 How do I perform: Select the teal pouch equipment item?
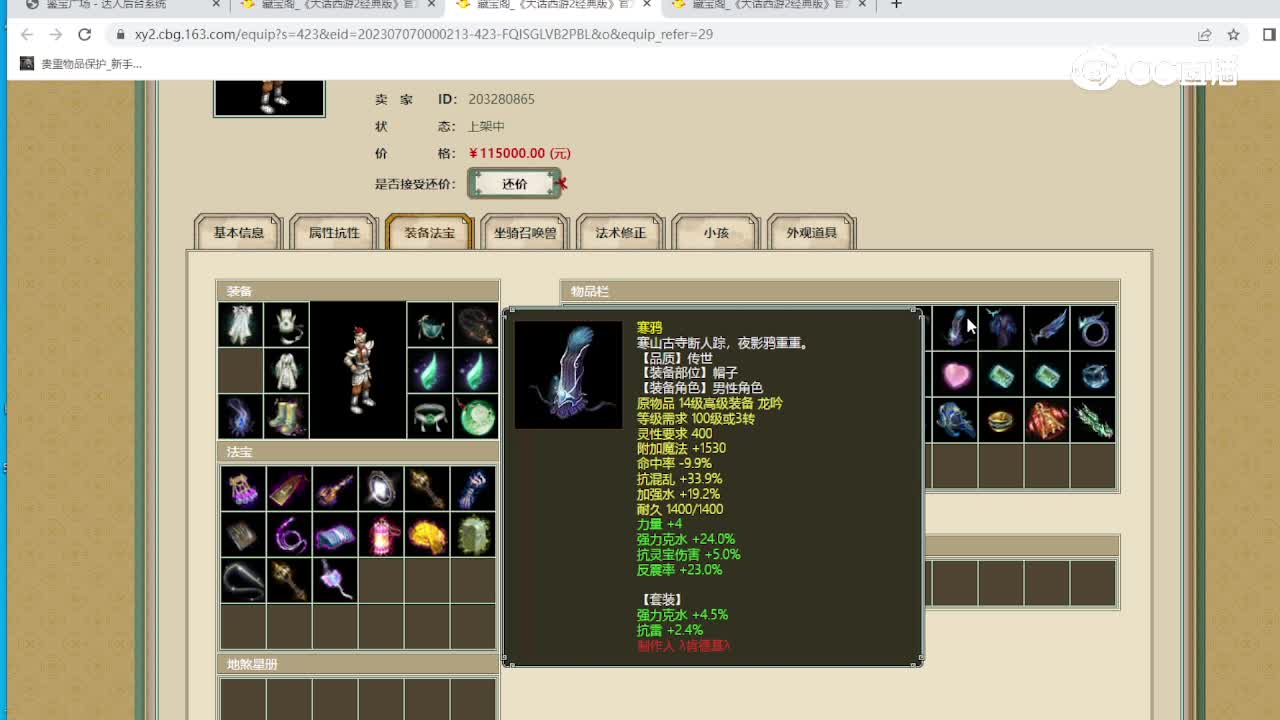tap(430, 325)
